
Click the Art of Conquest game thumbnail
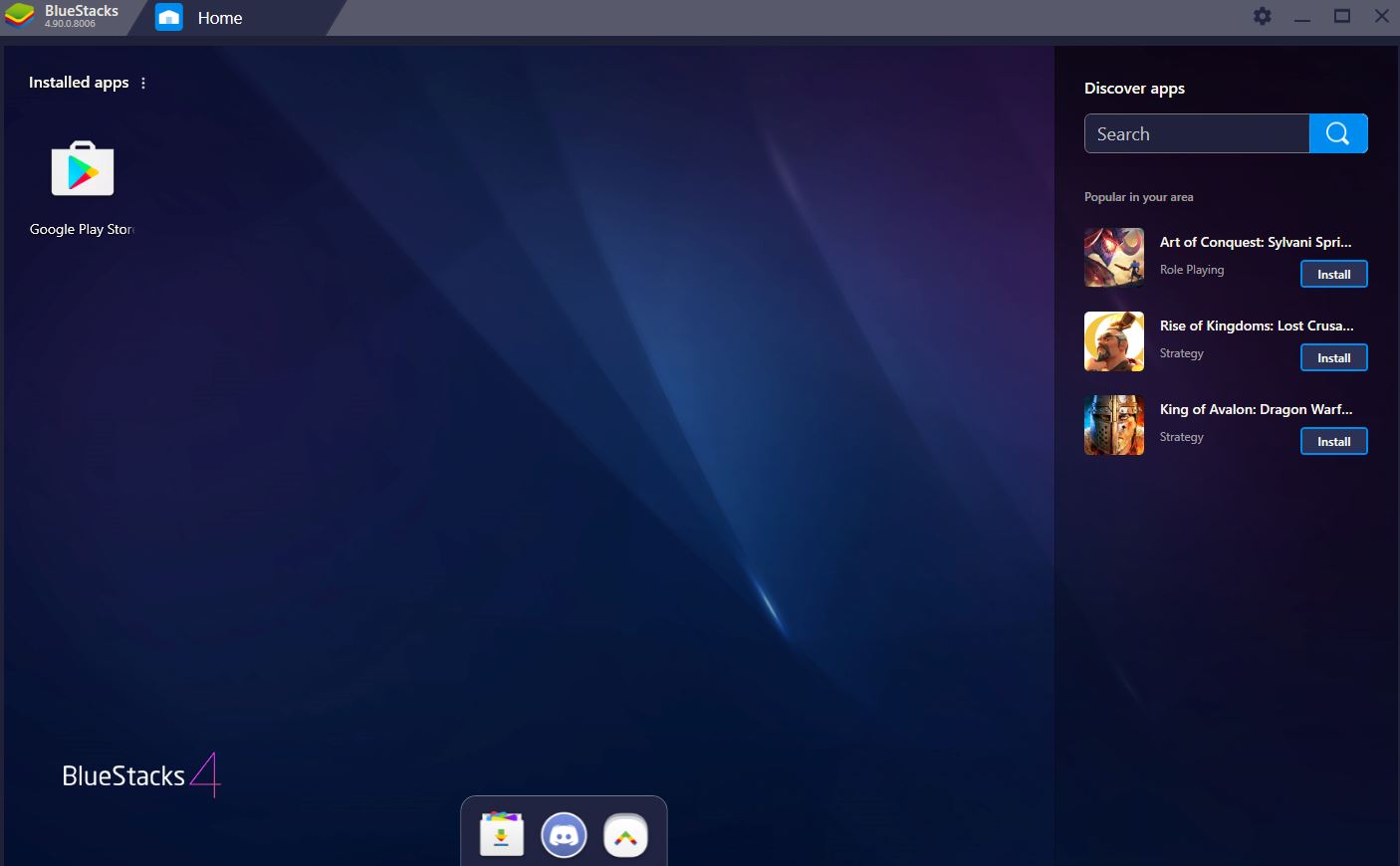1113,257
